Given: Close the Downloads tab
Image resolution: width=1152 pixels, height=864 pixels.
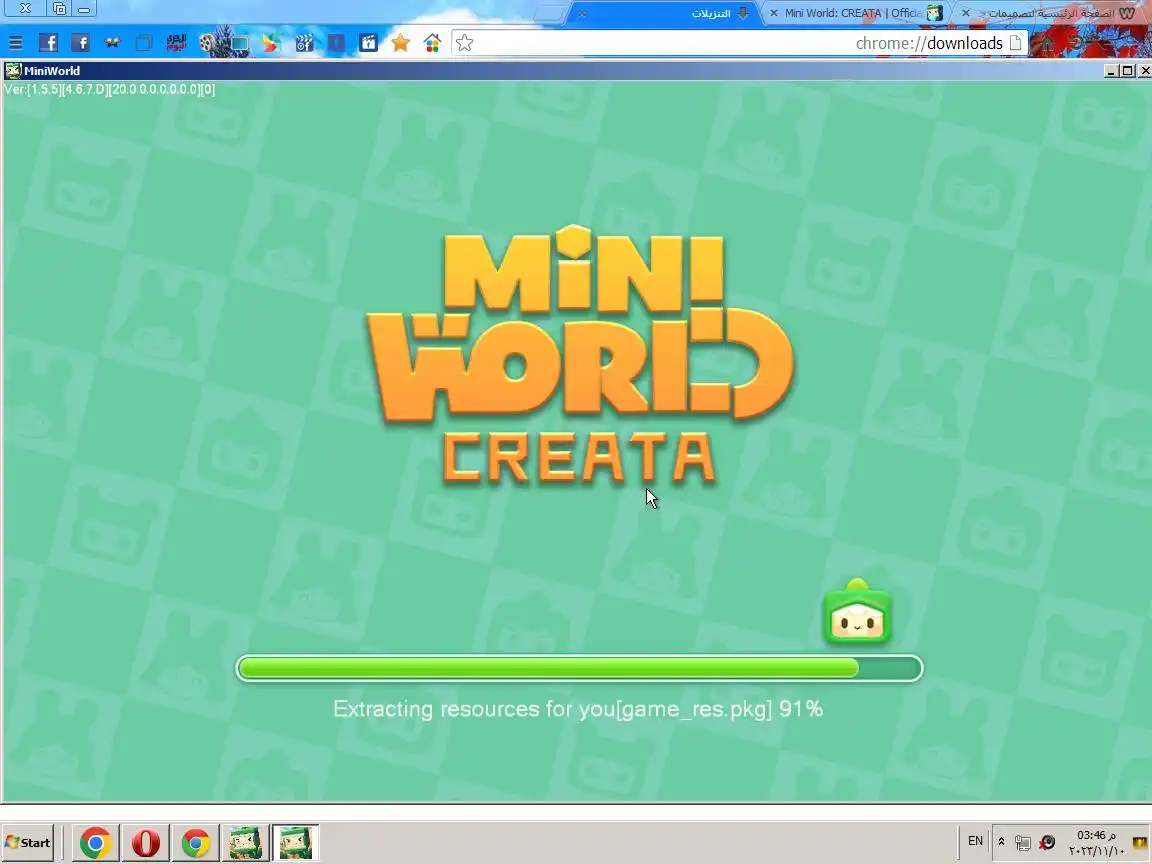Looking at the screenshot, I should point(582,13).
